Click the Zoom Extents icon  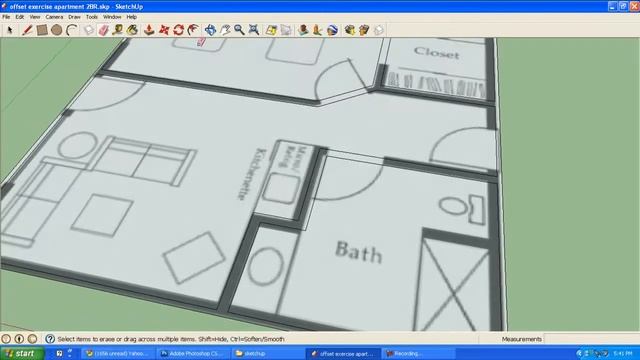click(254, 30)
